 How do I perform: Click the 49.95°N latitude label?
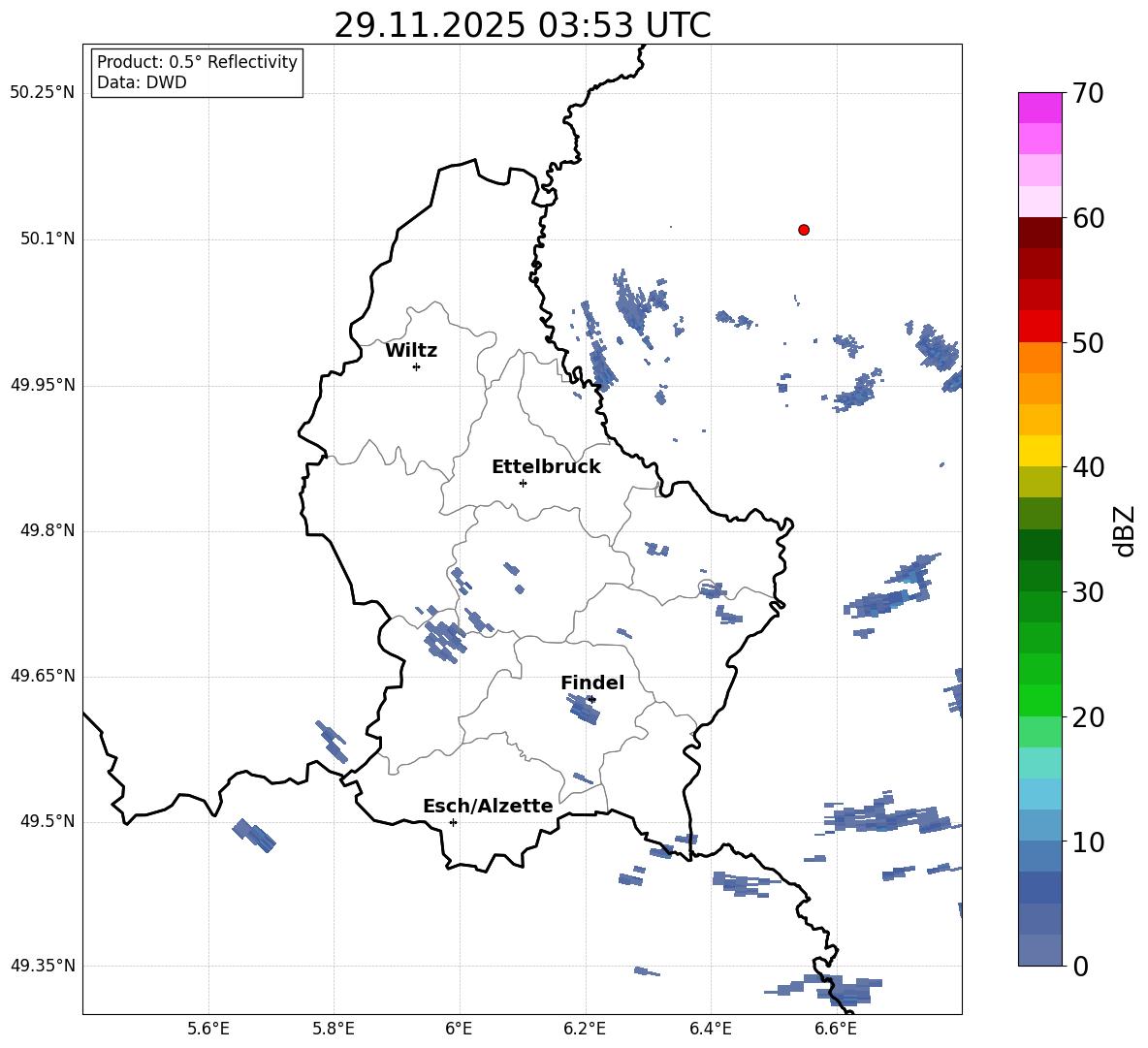point(42,385)
